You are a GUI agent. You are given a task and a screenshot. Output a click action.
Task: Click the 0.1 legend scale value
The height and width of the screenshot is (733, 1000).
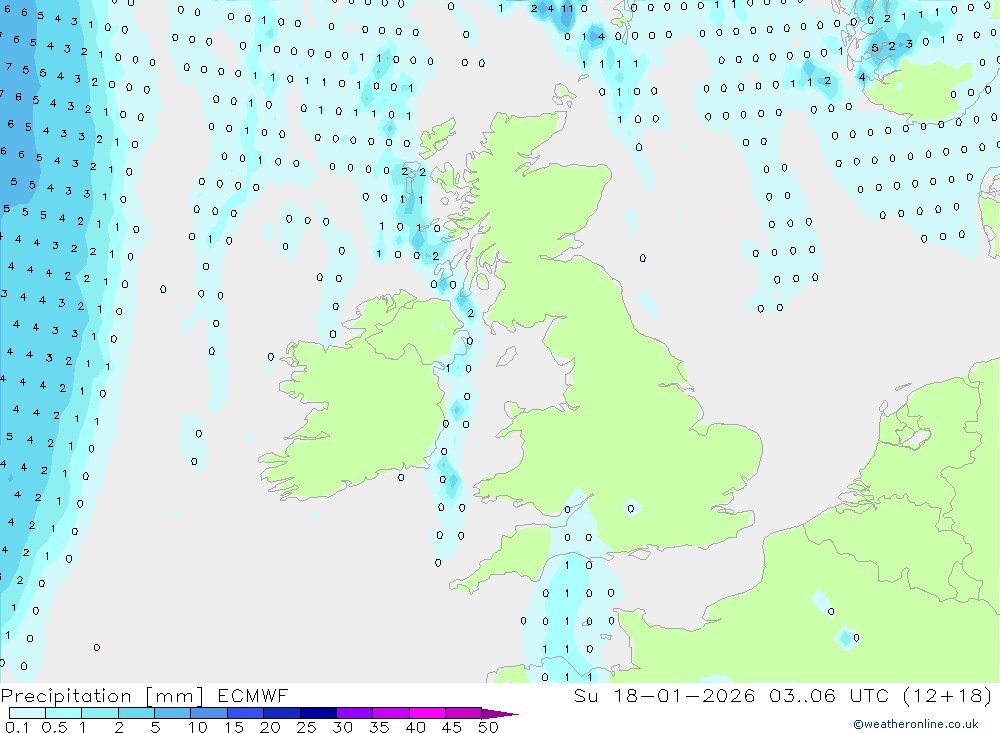17,727
